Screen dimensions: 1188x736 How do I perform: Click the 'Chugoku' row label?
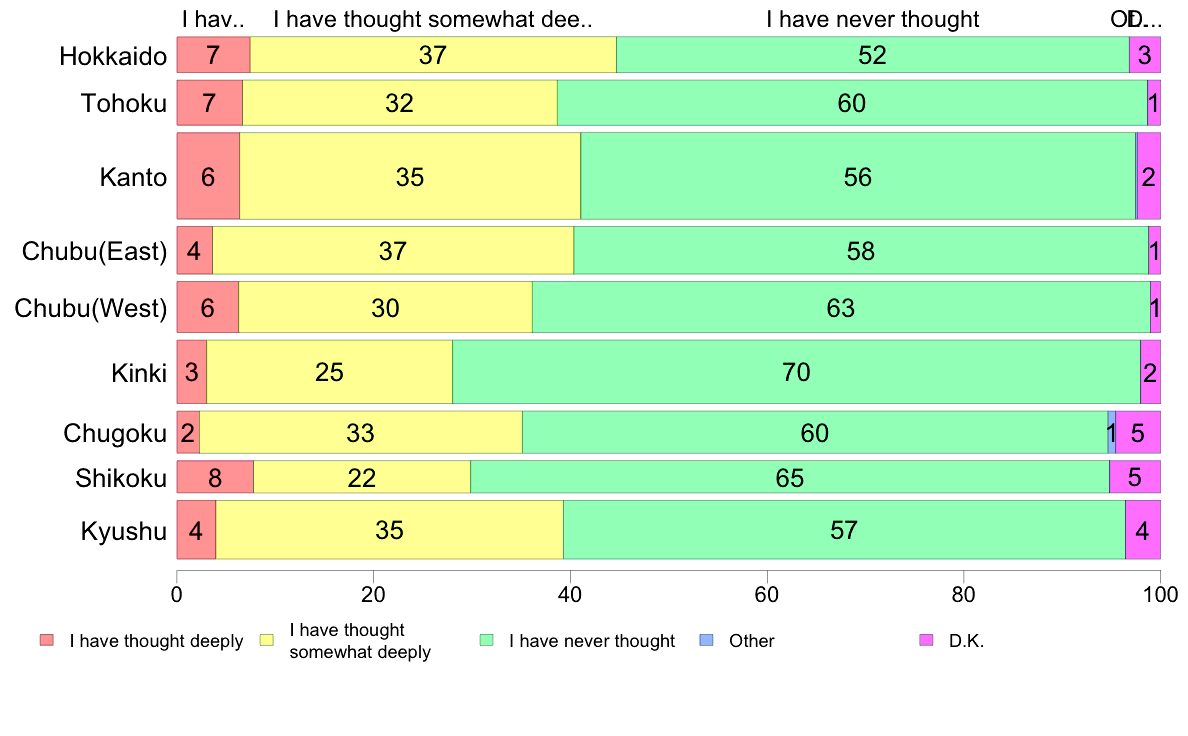point(114,434)
